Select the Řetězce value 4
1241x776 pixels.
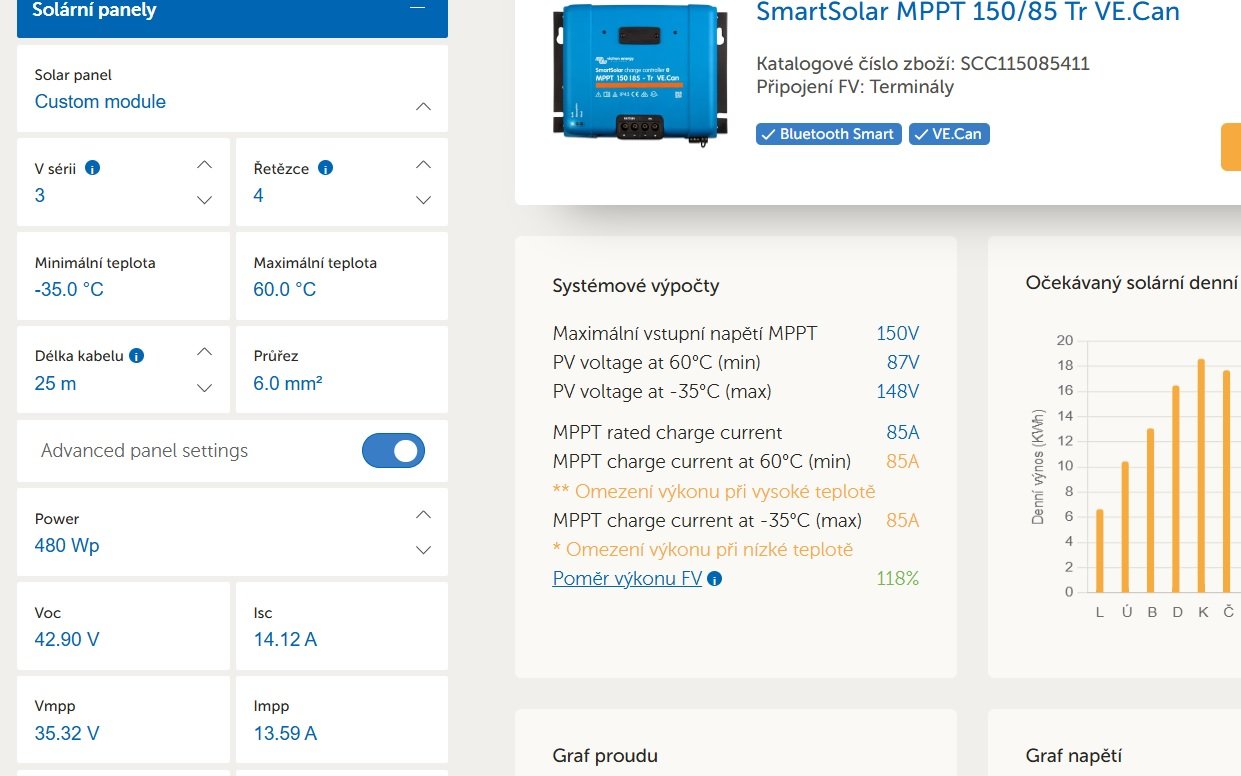(x=259, y=196)
